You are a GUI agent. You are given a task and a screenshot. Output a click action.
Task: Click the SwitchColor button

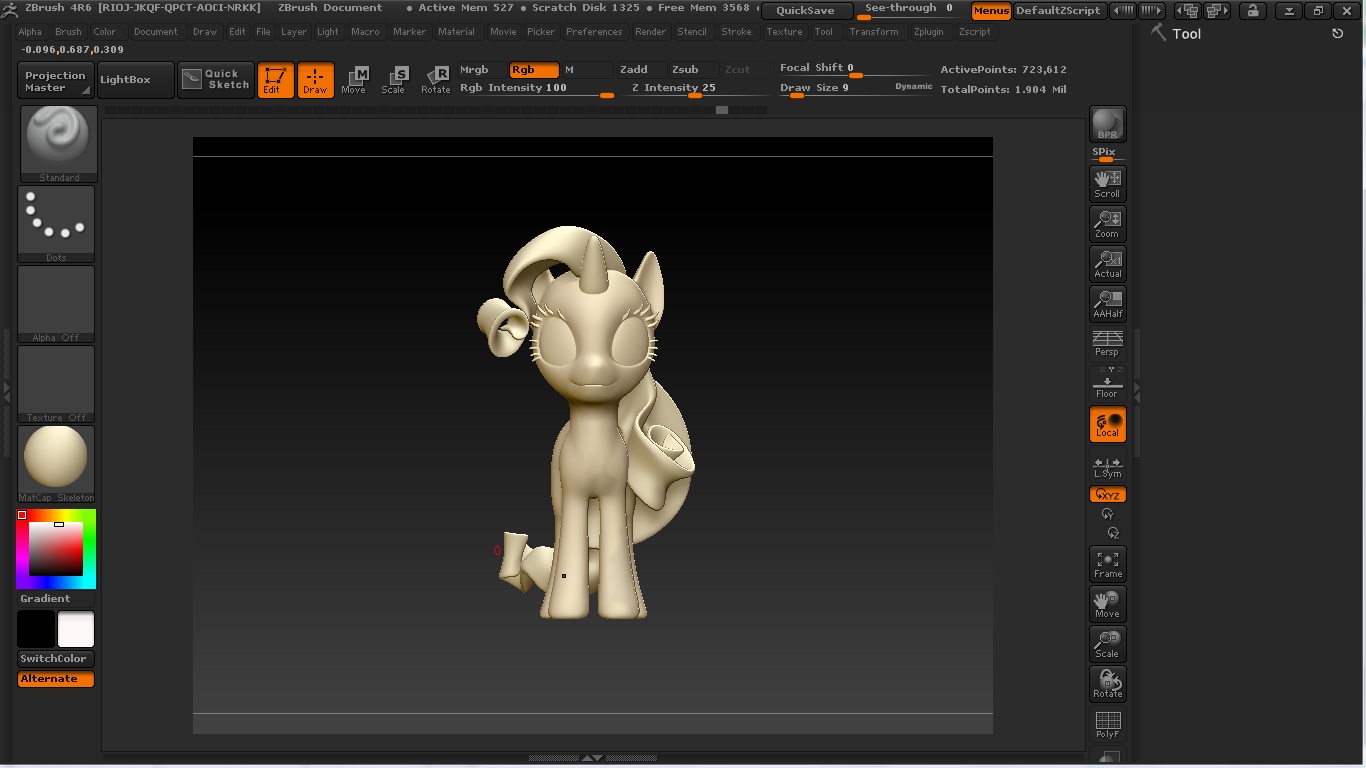[x=56, y=659]
